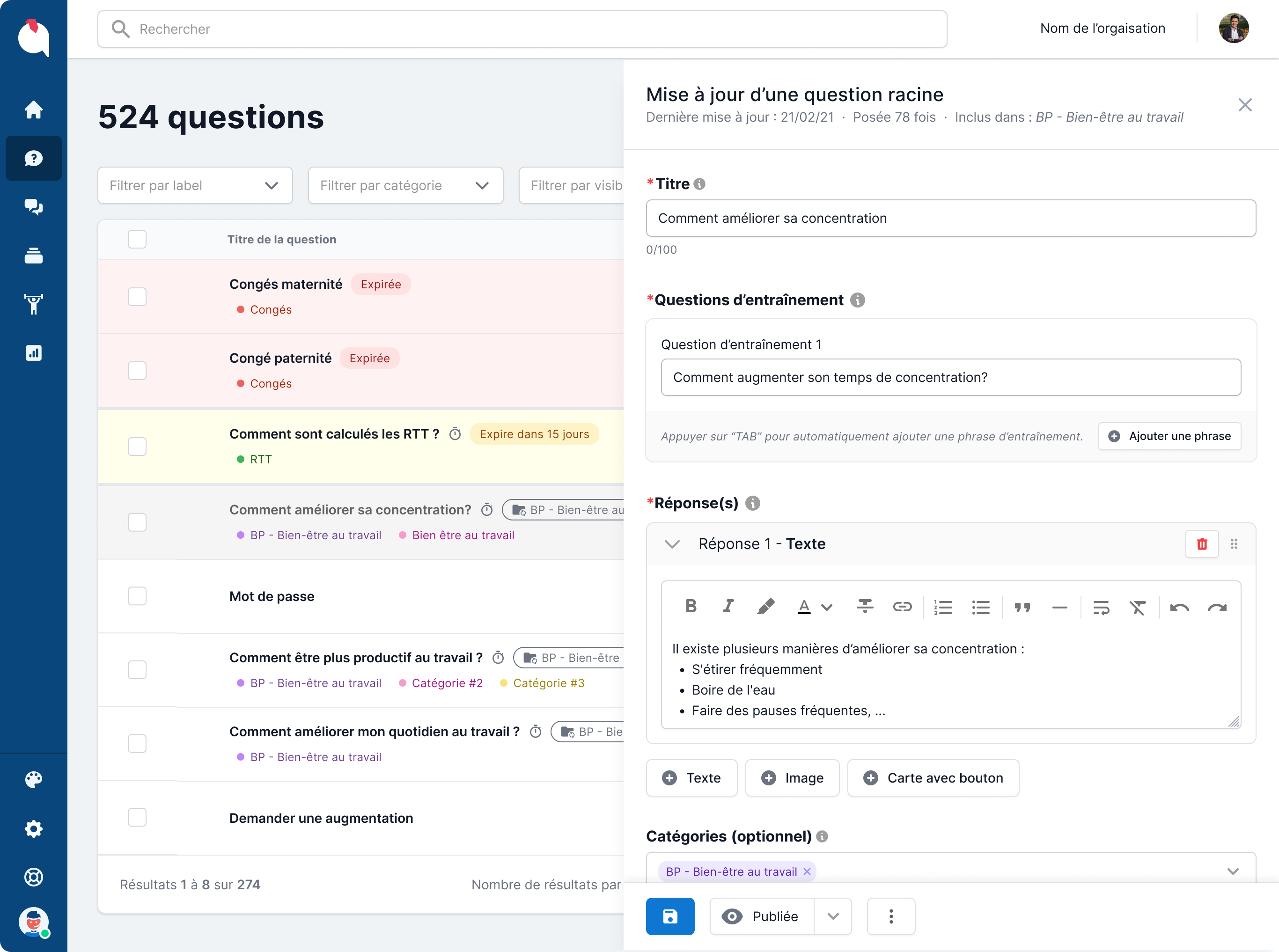The height and width of the screenshot is (952, 1279).
Task: Open the home page from the sidebar
Action: point(33,110)
